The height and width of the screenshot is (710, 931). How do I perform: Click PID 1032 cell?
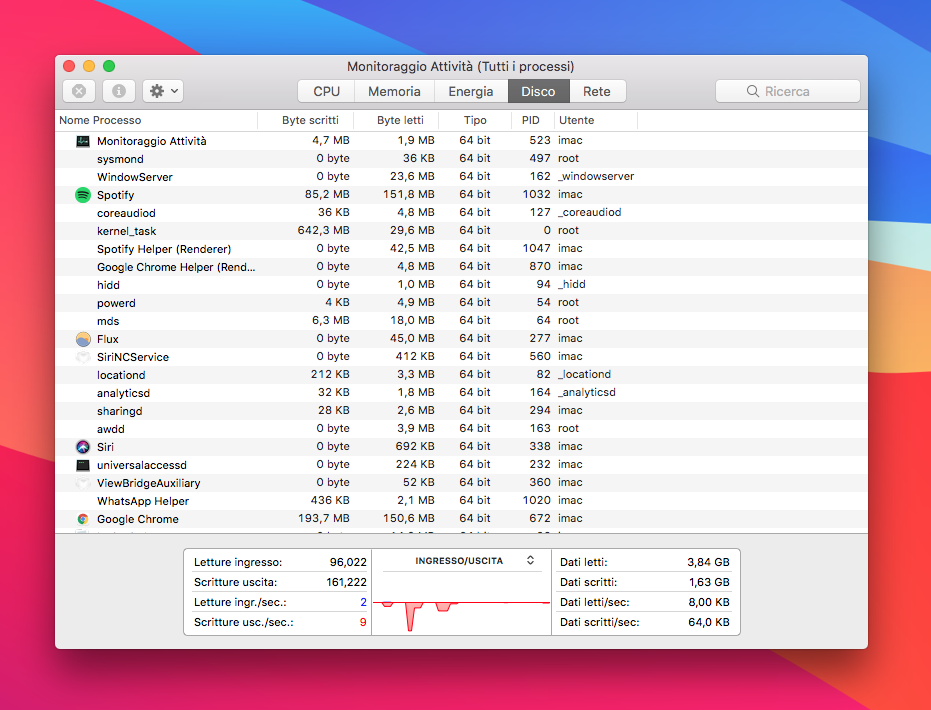point(536,194)
